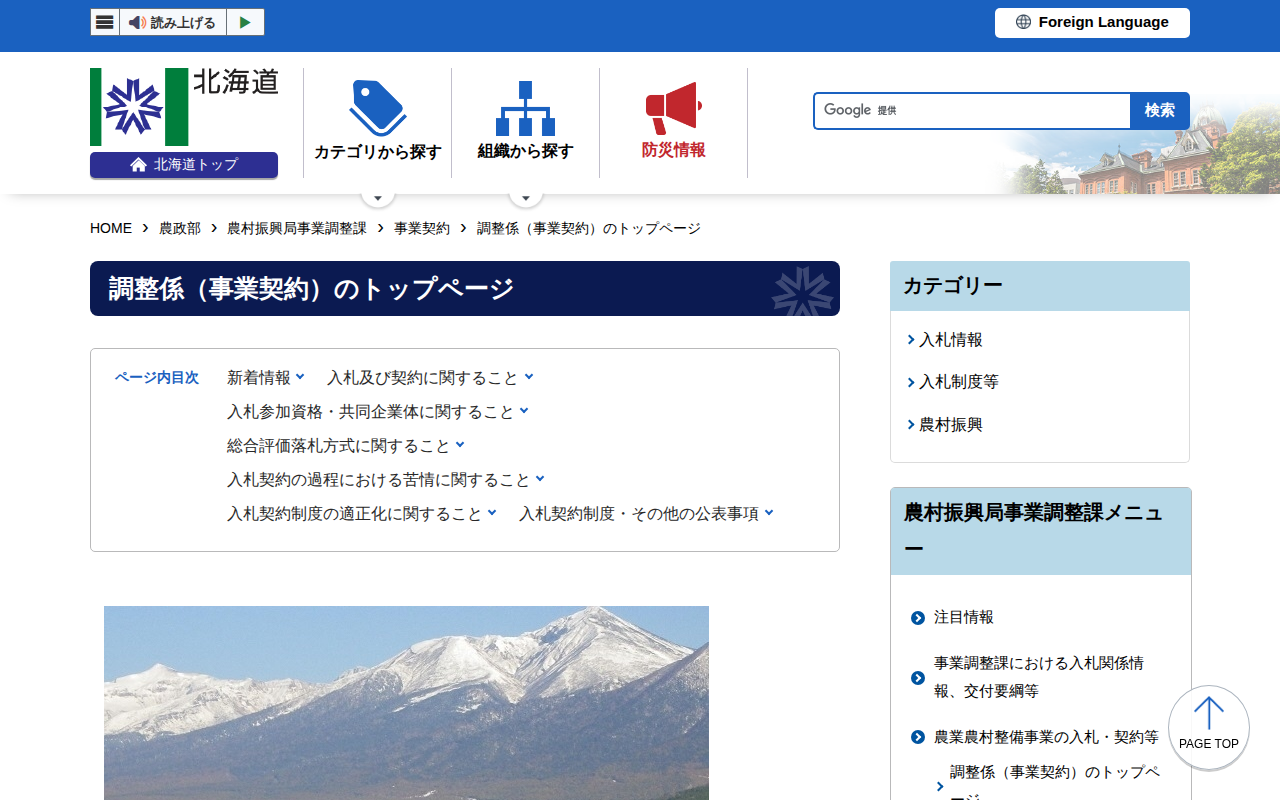This screenshot has width=1280, height=800.
Task: Open 事業調整課における入札関係情報、交付要綱等 menu item
Action: [x=1039, y=677]
